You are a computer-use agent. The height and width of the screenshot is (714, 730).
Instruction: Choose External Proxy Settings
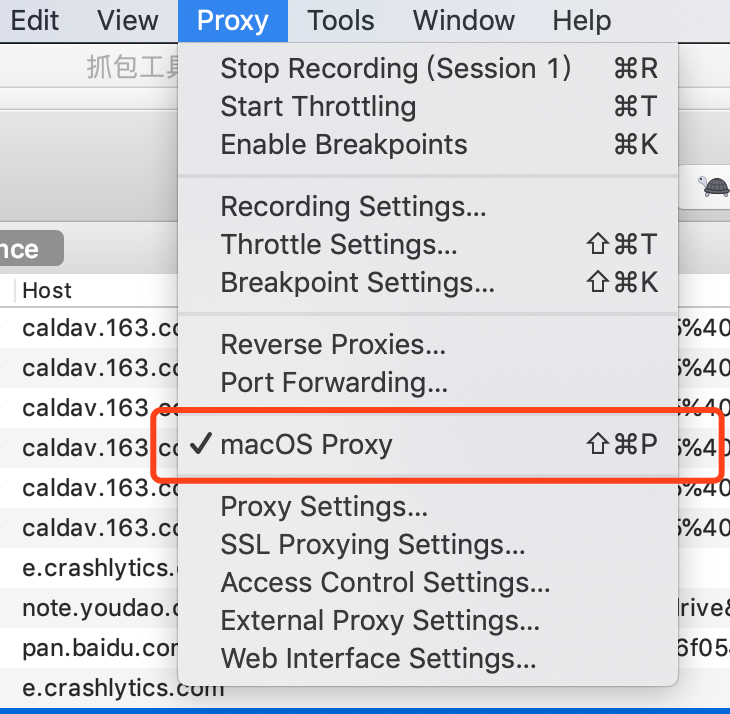click(x=428, y=620)
